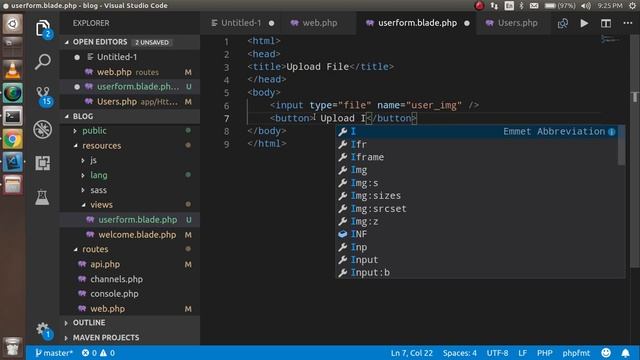
Task: Open the editor More Actions ellipsis
Action: [628, 23]
